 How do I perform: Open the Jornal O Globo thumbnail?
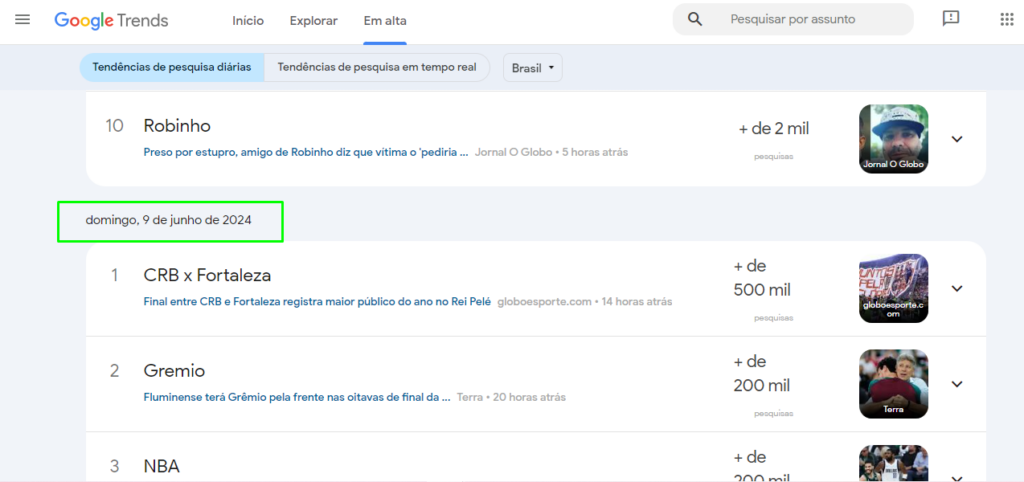pos(893,139)
